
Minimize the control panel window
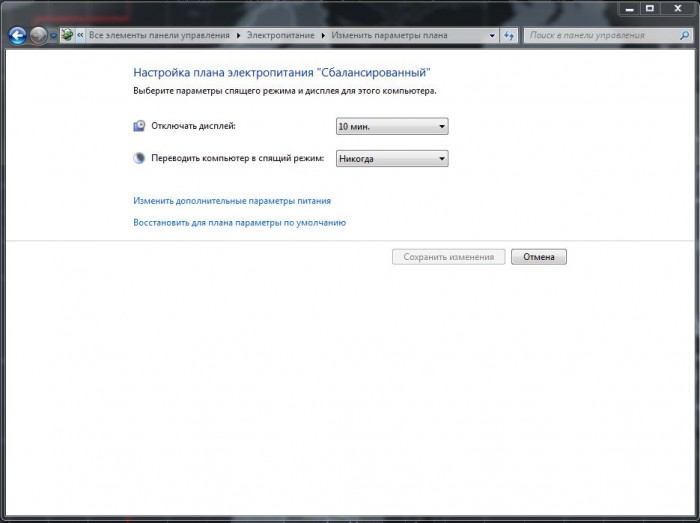tap(629, 8)
